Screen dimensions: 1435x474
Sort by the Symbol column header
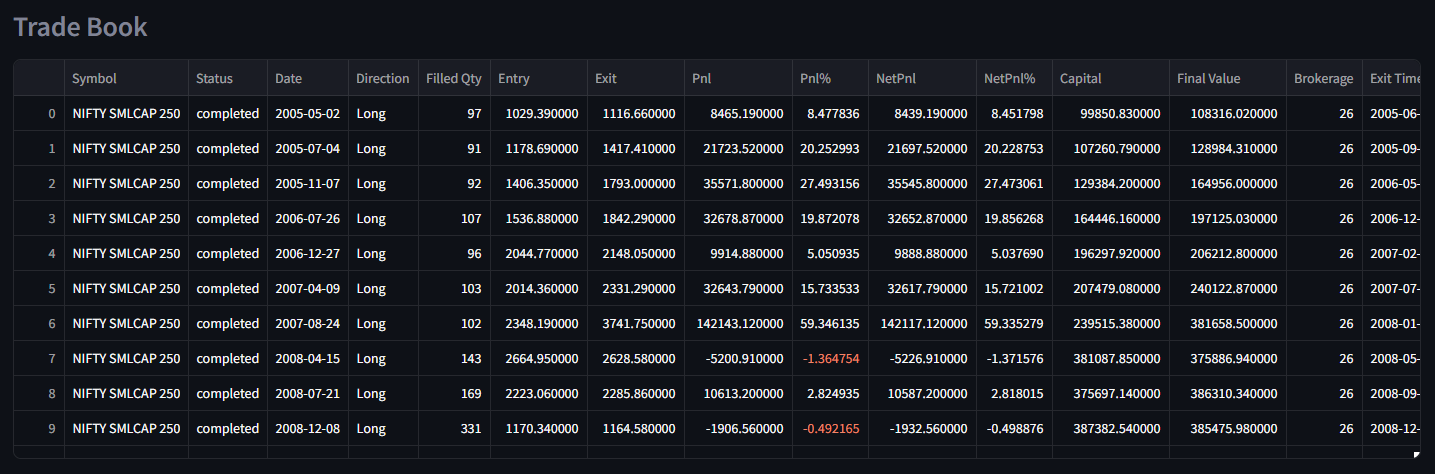click(126, 78)
